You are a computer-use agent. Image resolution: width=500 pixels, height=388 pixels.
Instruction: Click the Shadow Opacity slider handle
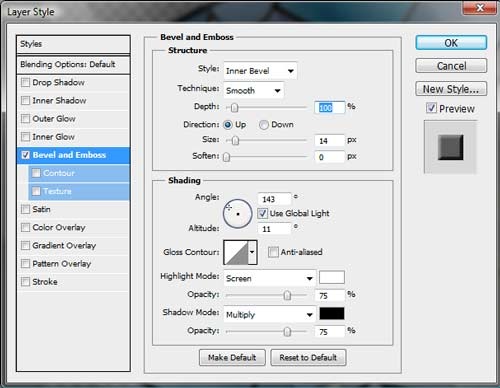click(x=287, y=331)
